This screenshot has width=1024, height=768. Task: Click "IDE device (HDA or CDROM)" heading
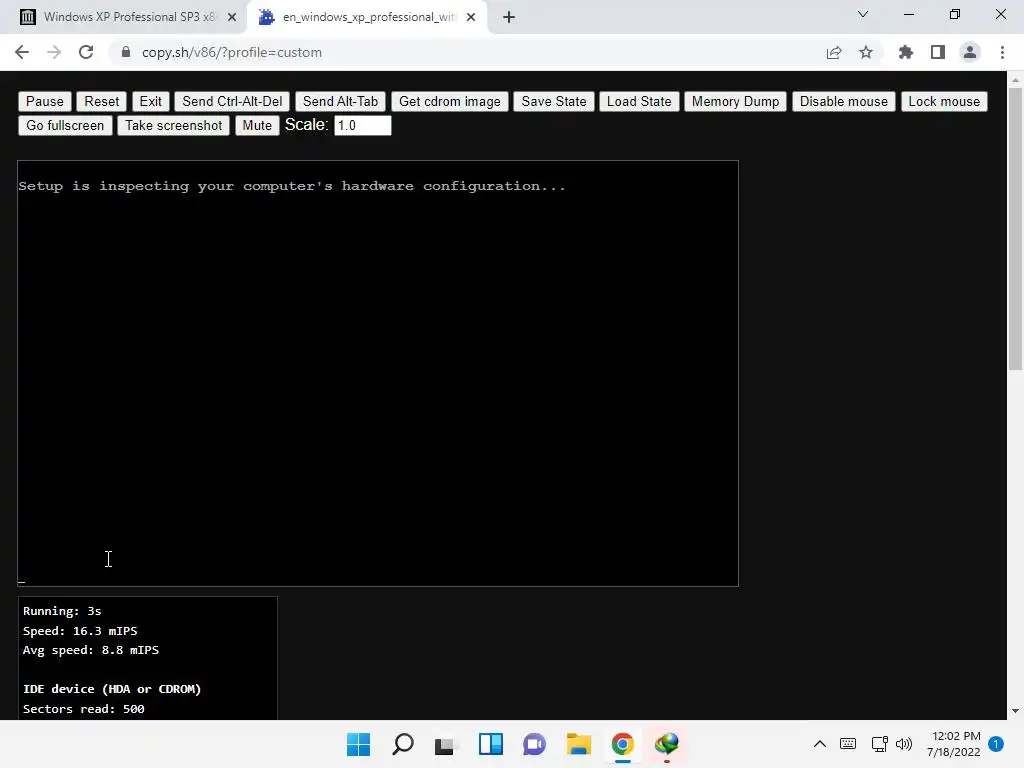(112, 689)
